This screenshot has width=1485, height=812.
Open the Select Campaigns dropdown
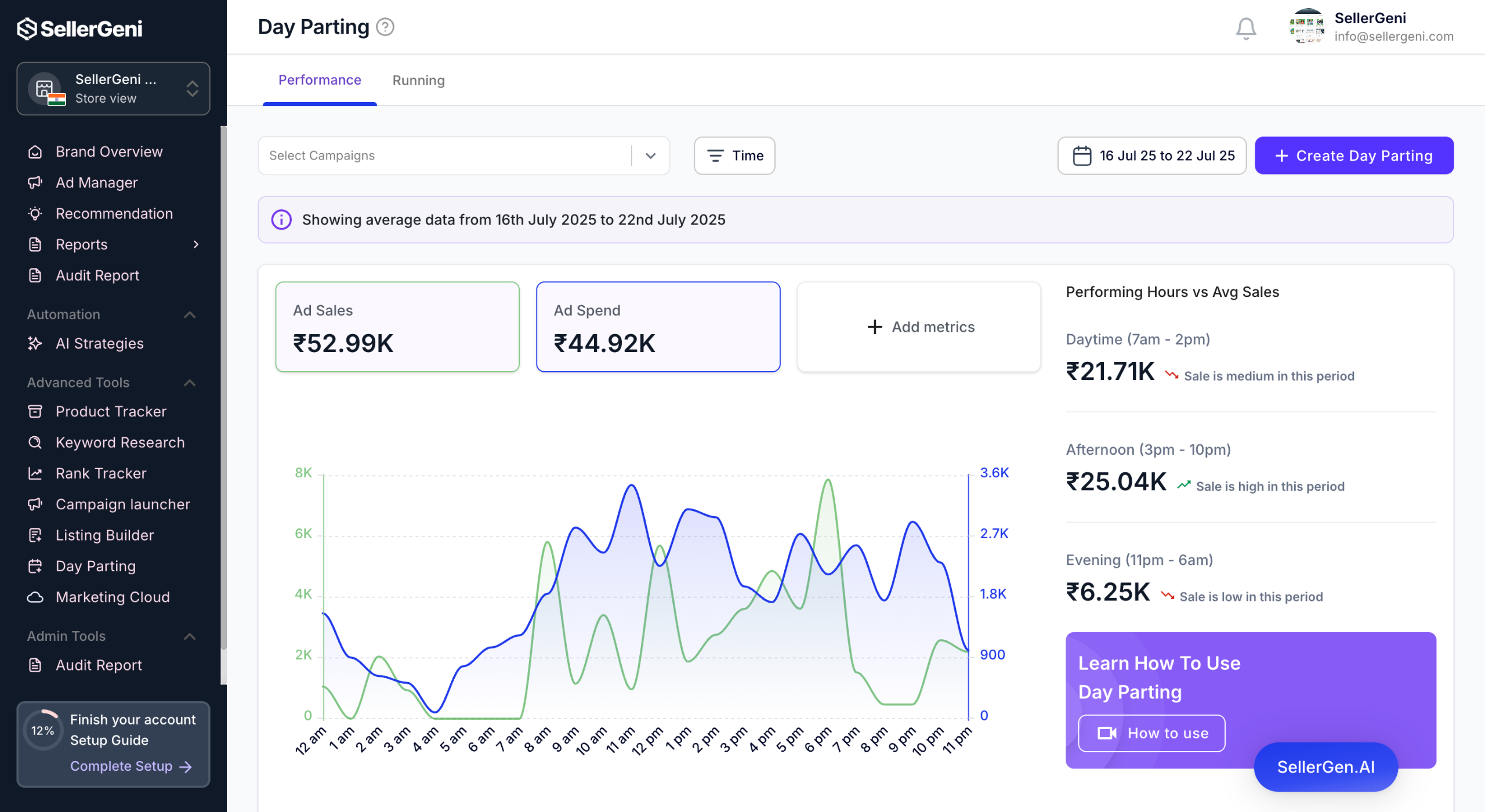pos(463,155)
